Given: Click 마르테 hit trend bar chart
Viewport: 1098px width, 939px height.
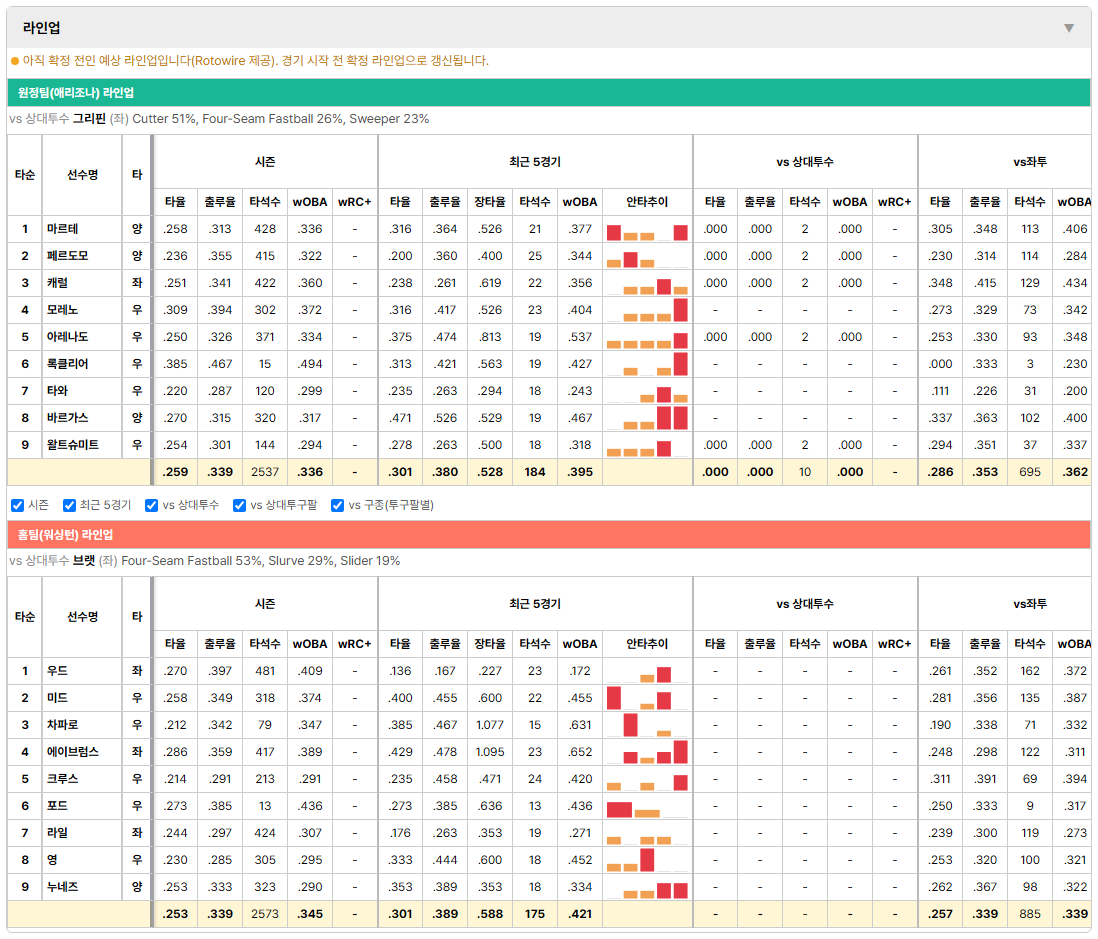Looking at the screenshot, I should pos(647,230).
